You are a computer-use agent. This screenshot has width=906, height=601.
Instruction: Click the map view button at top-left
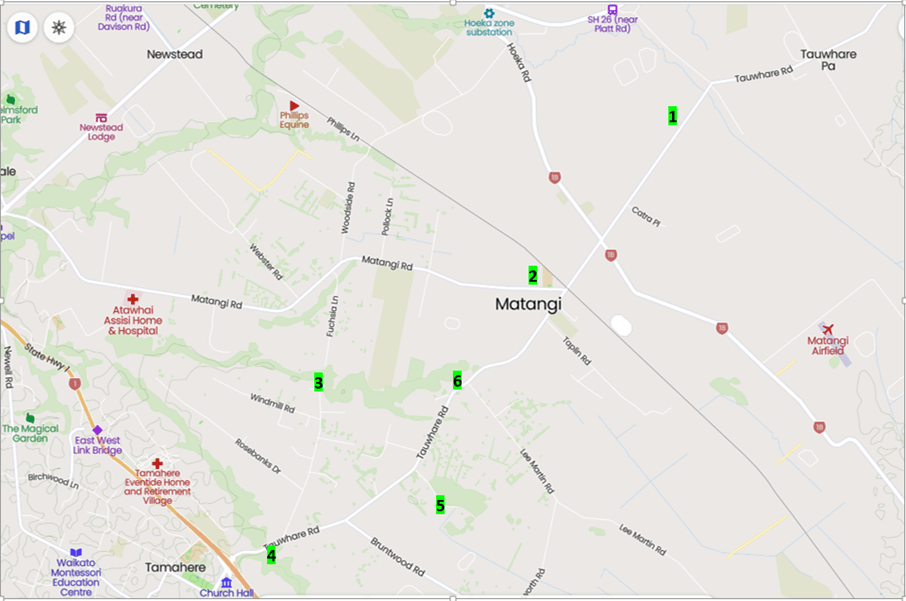(22, 27)
